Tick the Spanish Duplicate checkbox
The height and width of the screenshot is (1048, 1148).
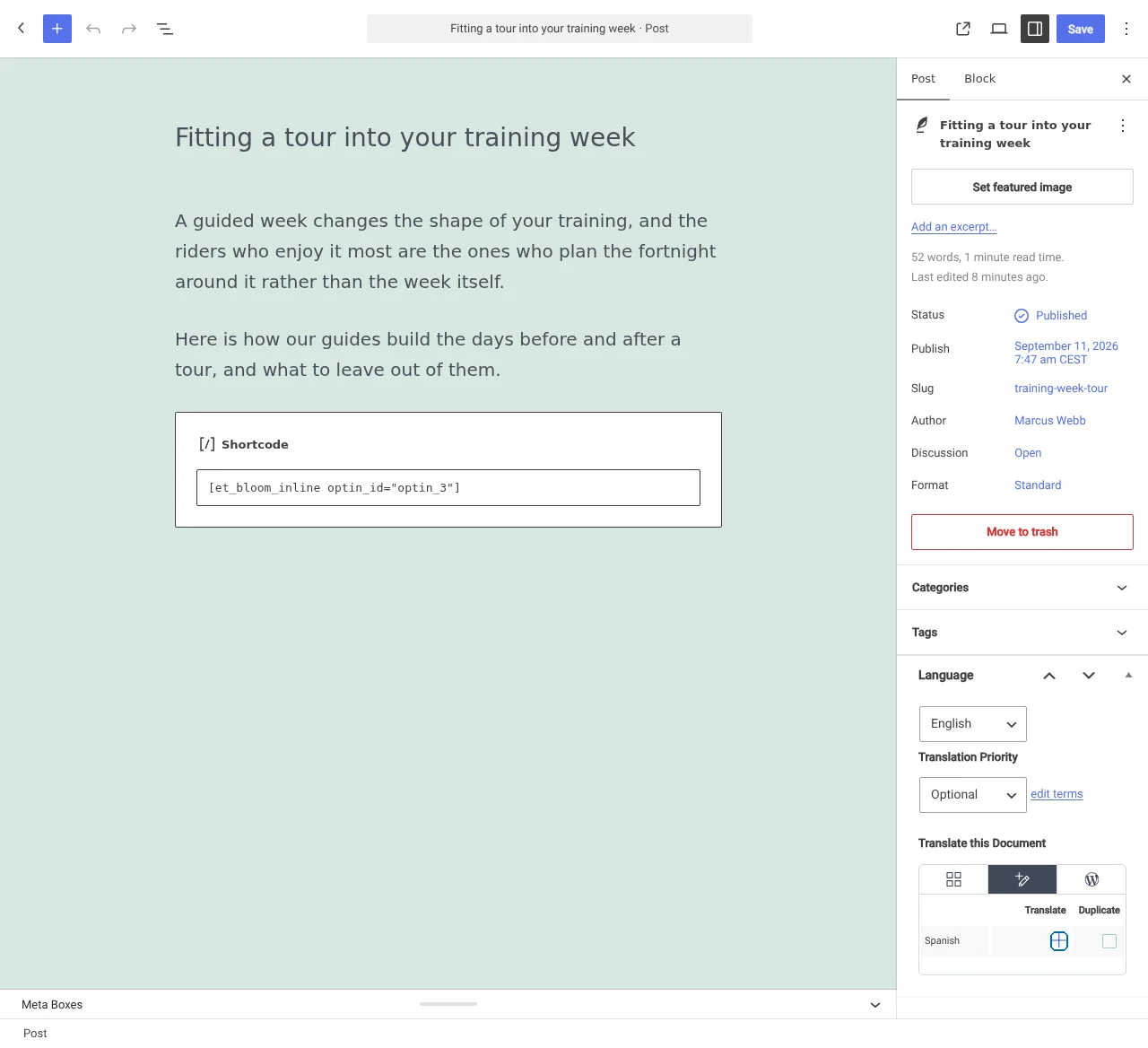coord(1109,941)
